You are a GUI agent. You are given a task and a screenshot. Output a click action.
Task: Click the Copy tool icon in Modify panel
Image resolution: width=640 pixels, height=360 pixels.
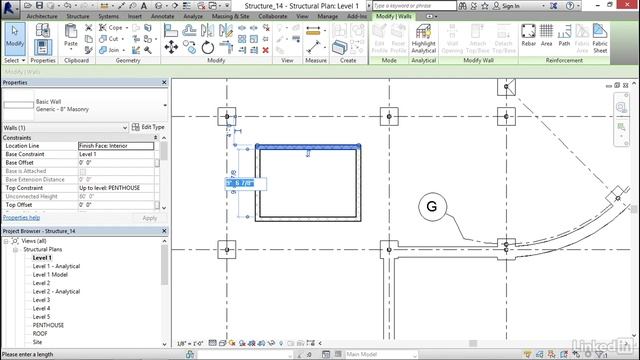coord(189,47)
